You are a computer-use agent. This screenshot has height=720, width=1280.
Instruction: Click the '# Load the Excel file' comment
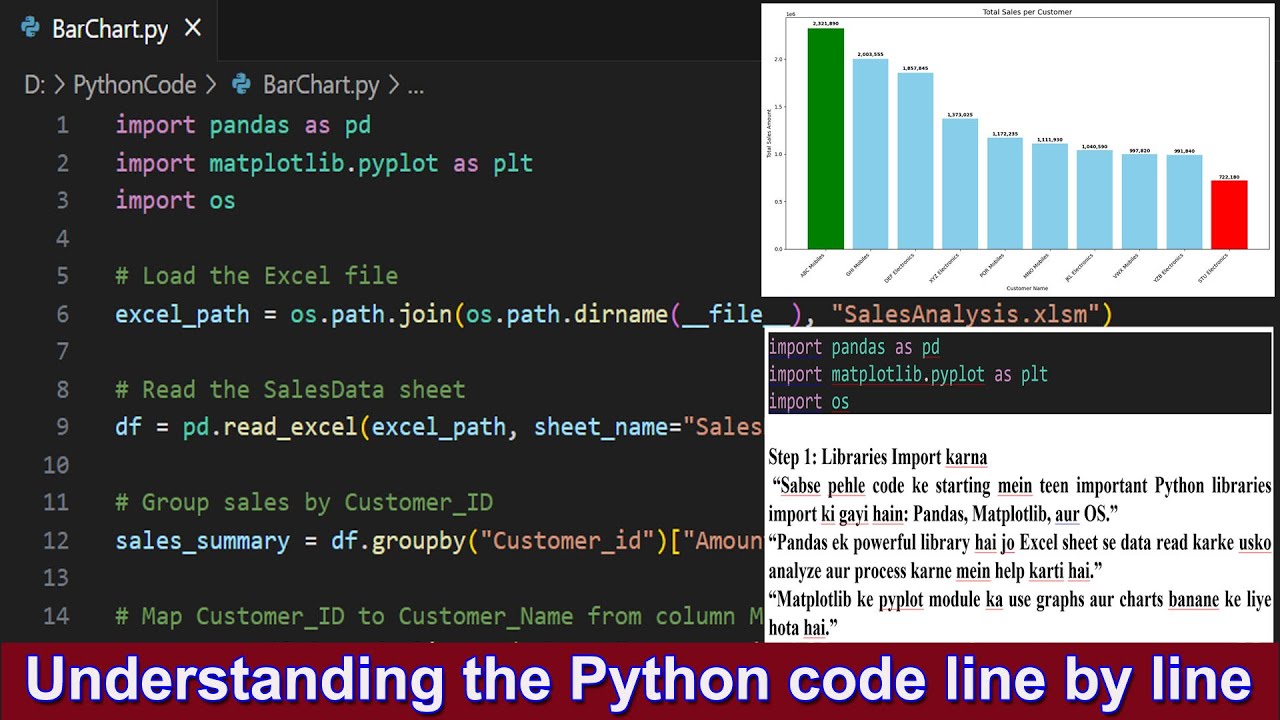(256, 276)
